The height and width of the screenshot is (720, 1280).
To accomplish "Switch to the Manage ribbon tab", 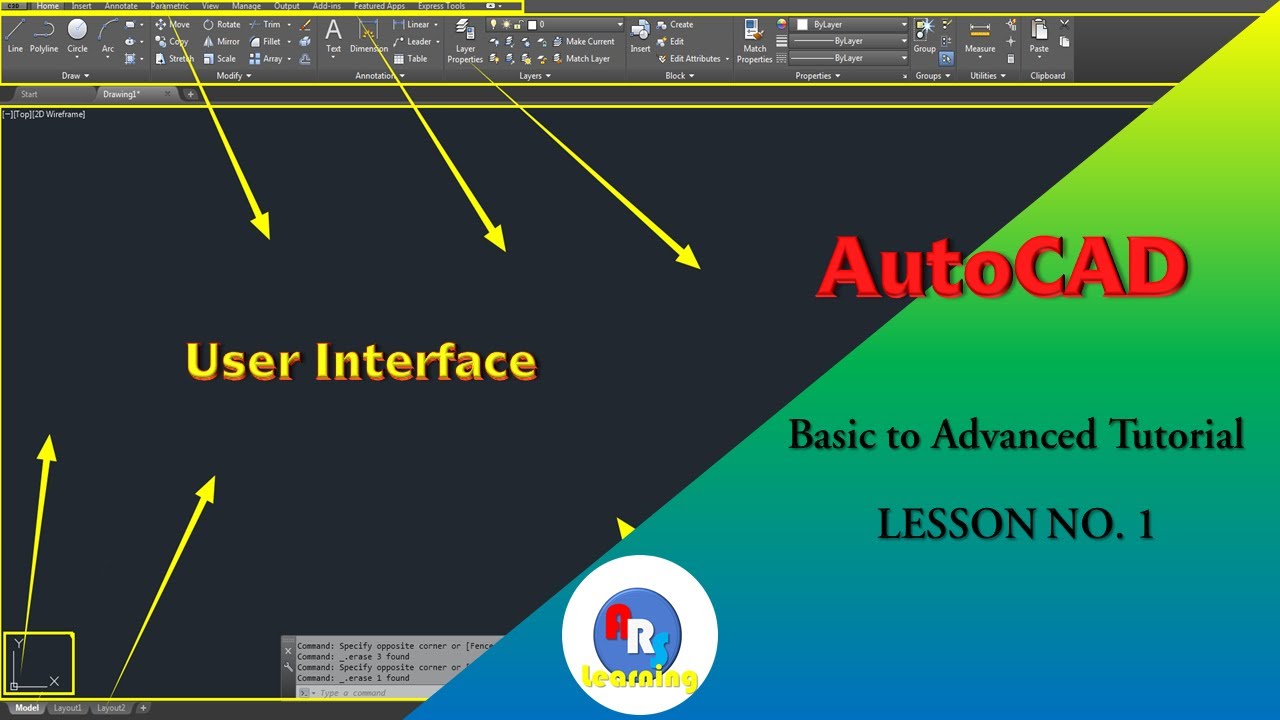I will click(246, 6).
